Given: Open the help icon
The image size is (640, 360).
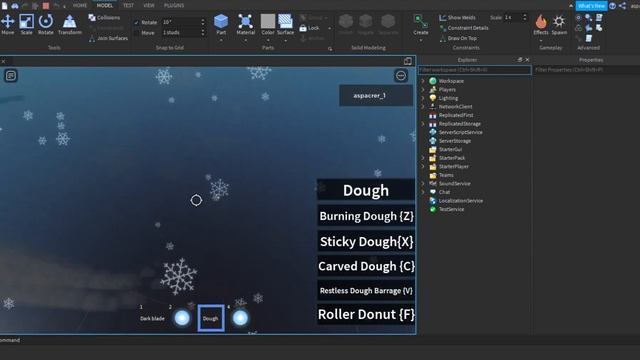Looking at the screenshot, I should (x=612, y=6).
